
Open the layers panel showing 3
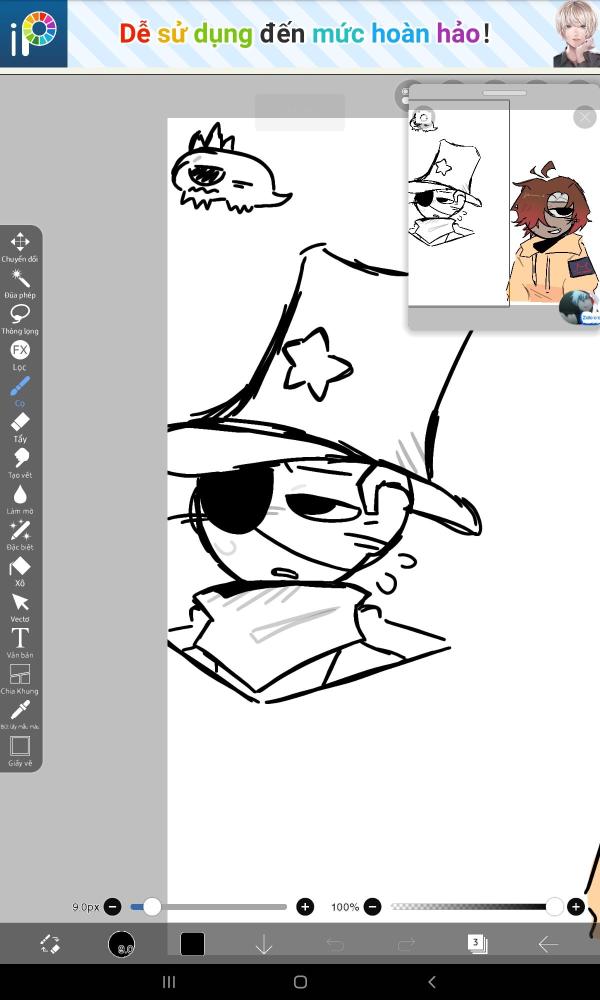pos(477,943)
